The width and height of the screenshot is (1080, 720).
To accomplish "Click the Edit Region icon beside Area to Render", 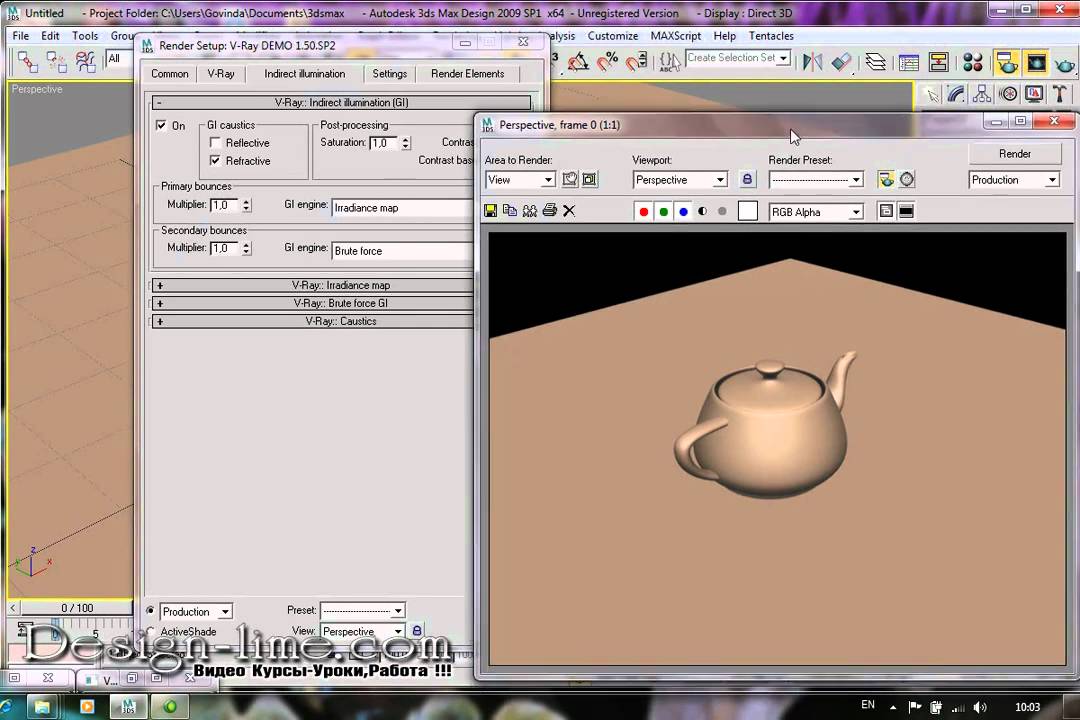I will (x=570, y=180).
